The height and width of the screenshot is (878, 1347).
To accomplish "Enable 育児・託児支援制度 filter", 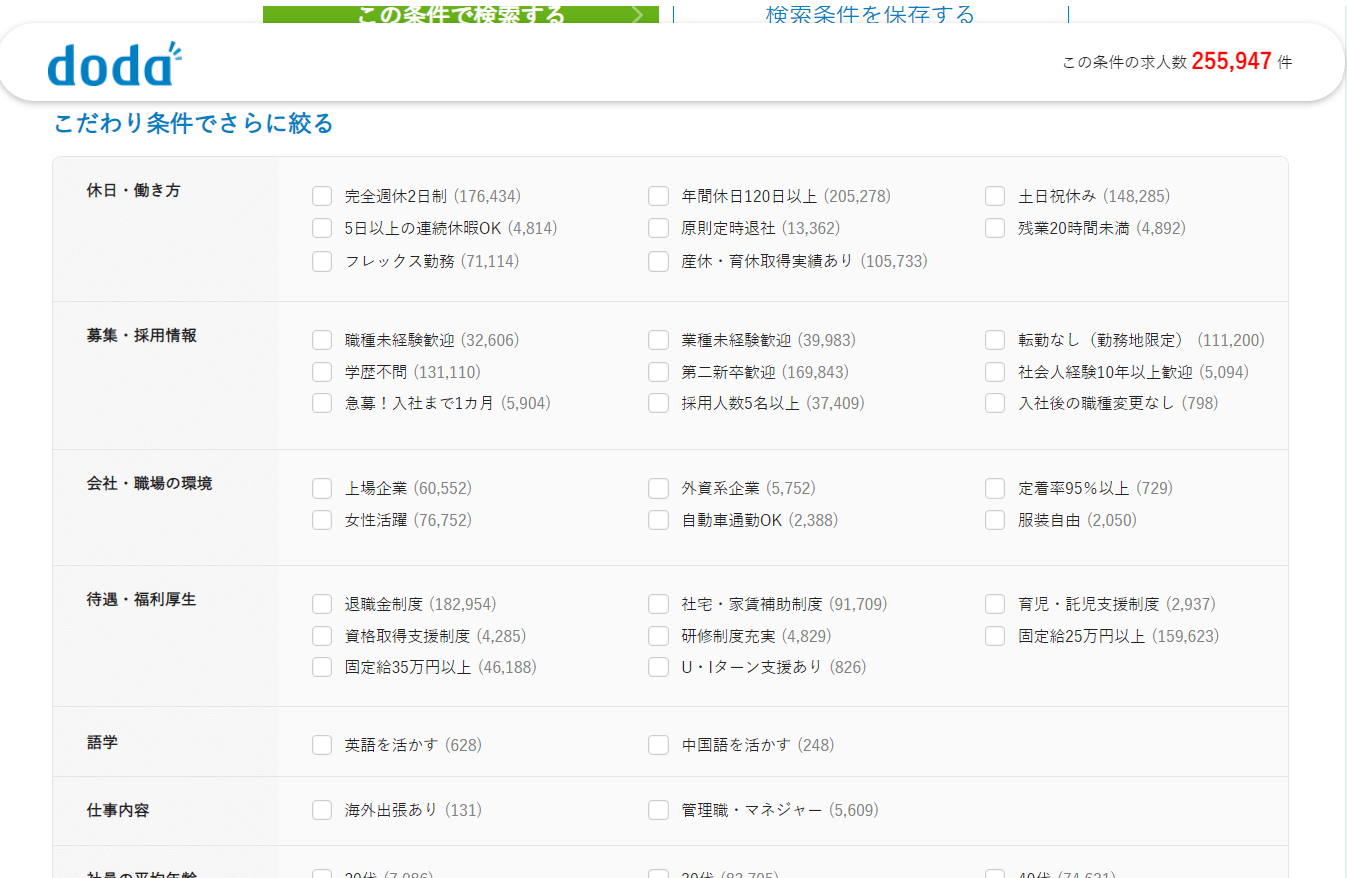I will pyautogui.click(x=995, y=604).
